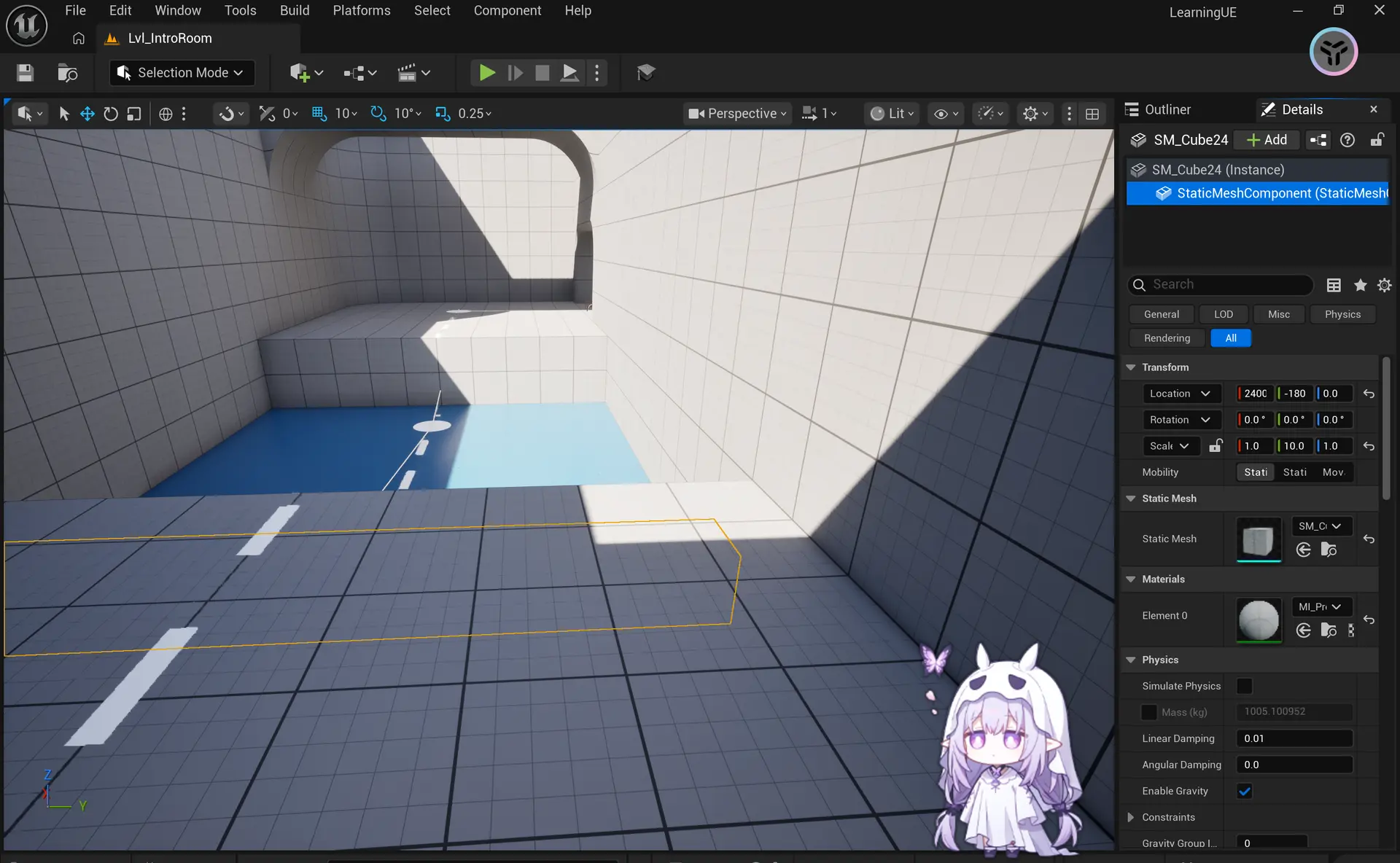Open the Unreal Engine logo at top left

tap(27, 26)
